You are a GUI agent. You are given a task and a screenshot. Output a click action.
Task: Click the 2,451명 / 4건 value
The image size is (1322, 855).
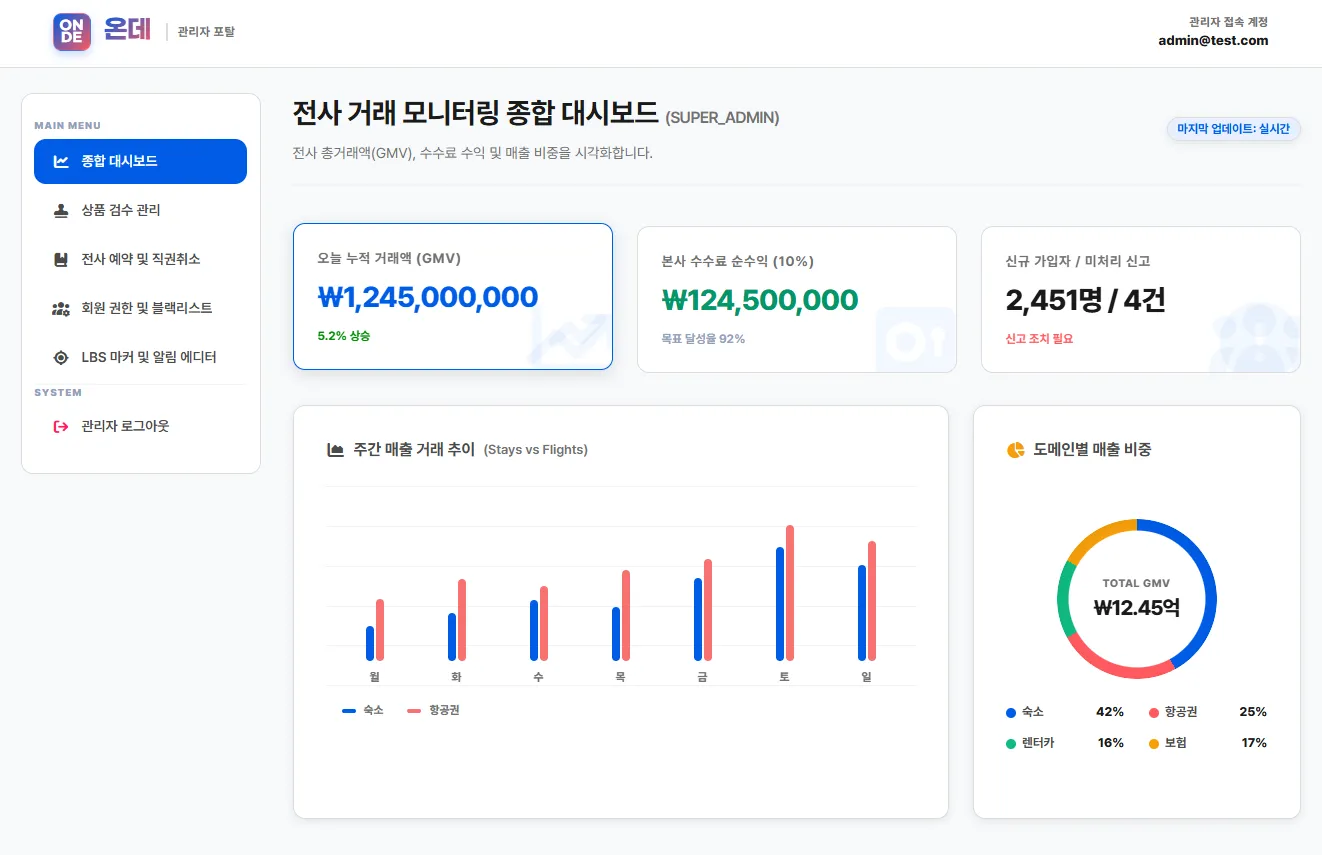pos(1085,300)
